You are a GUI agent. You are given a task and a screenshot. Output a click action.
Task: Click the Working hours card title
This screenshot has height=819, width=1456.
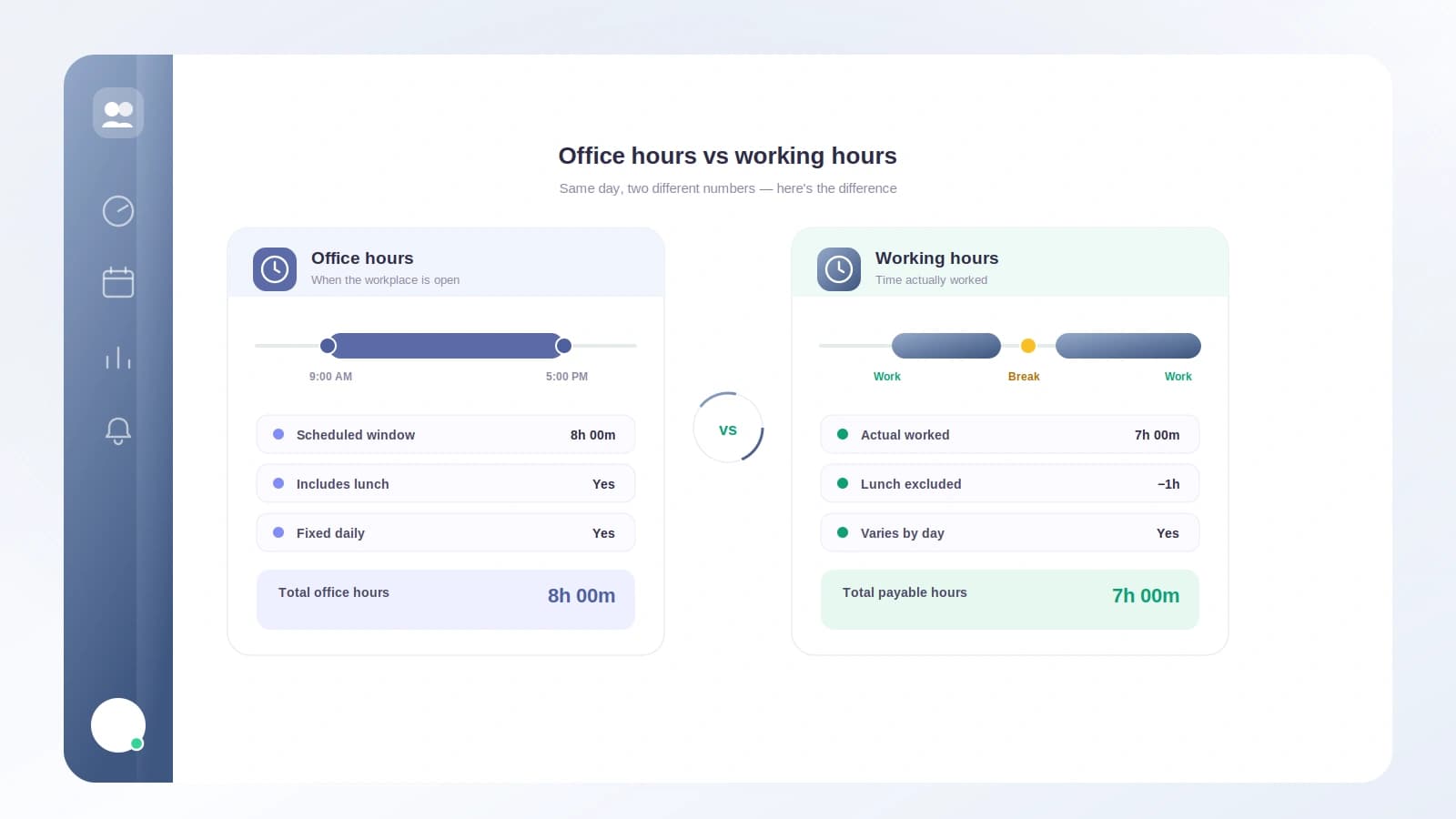937,258
